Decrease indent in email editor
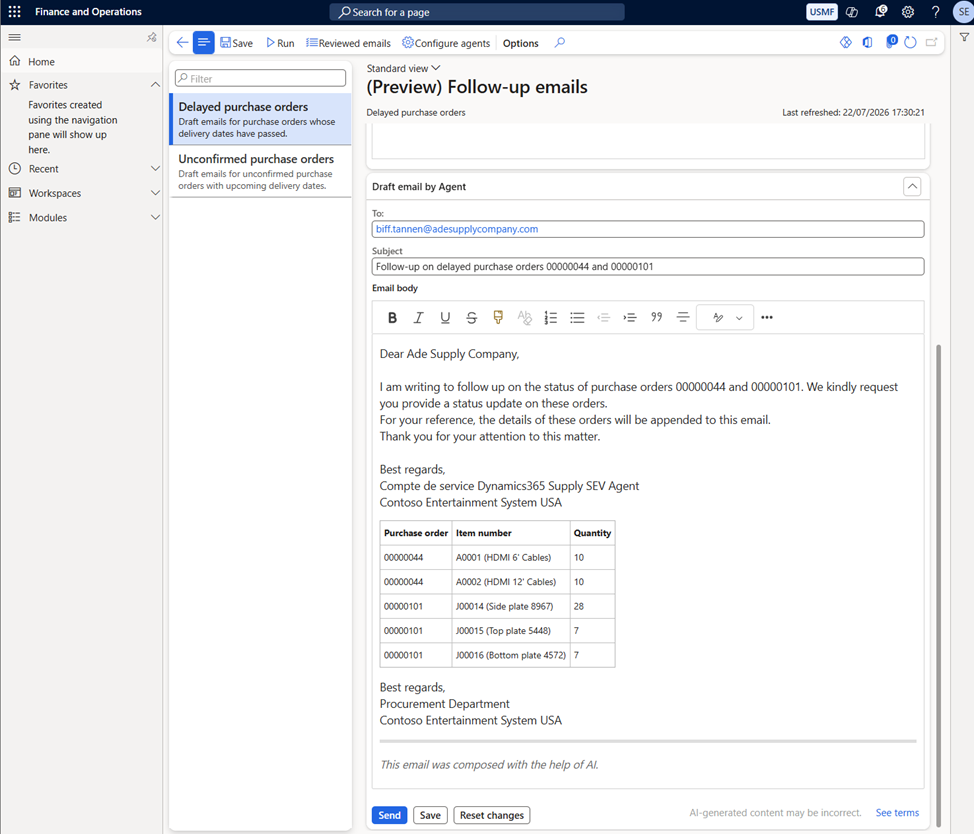 603,317
